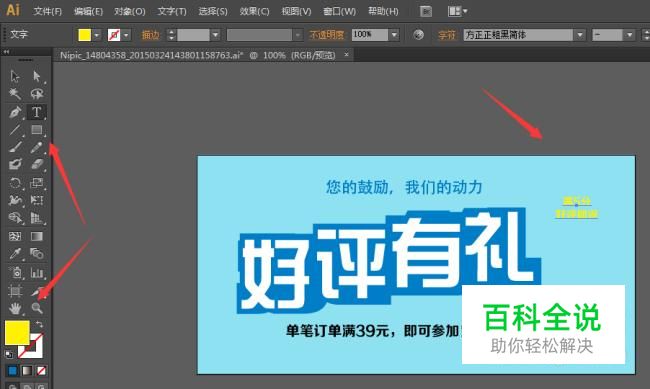Image resolution: width=650 pixels, height=389 pixels.
Task: Click the large yellow Fill box in toolbox
Action: [x=17, y=333]
